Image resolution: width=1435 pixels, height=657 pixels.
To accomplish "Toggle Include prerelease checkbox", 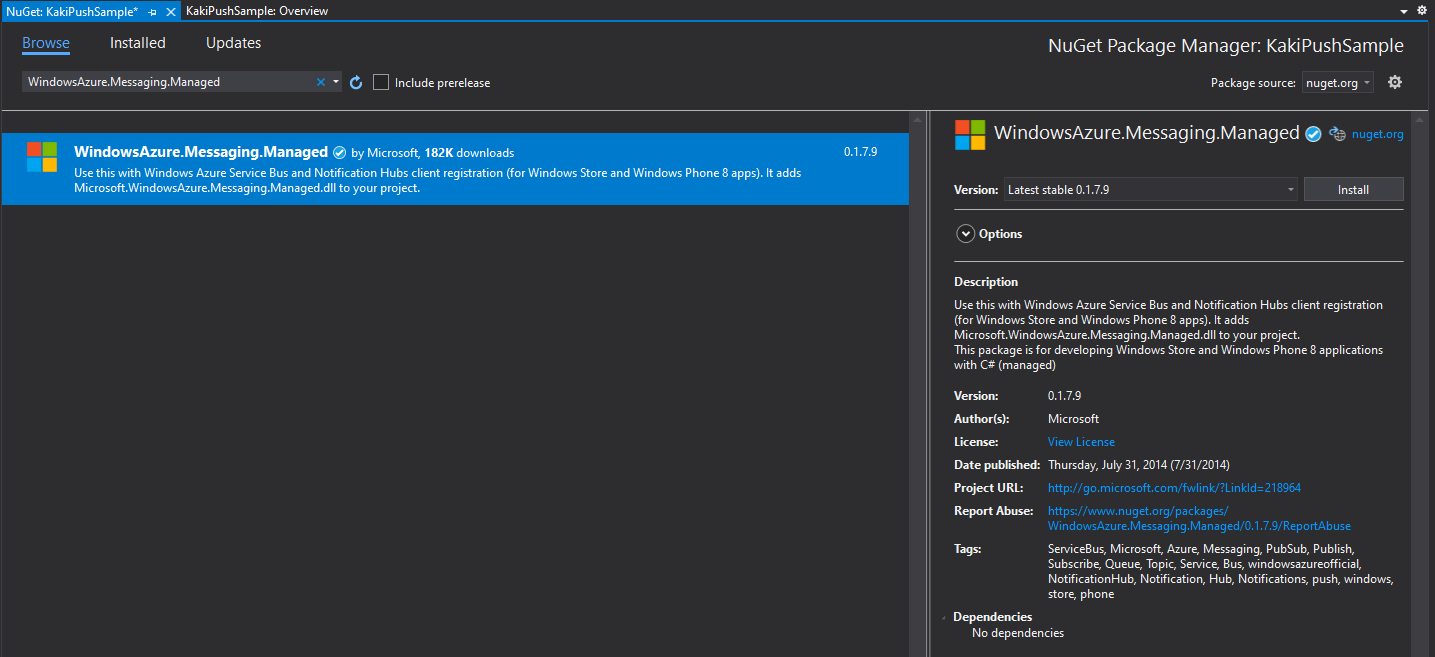I will [381, 82].
